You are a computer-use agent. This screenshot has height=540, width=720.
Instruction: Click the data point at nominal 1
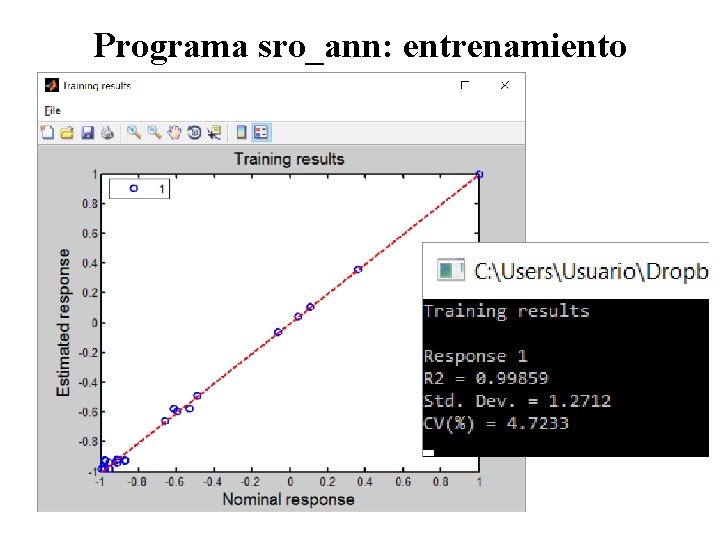click(479, 174)
